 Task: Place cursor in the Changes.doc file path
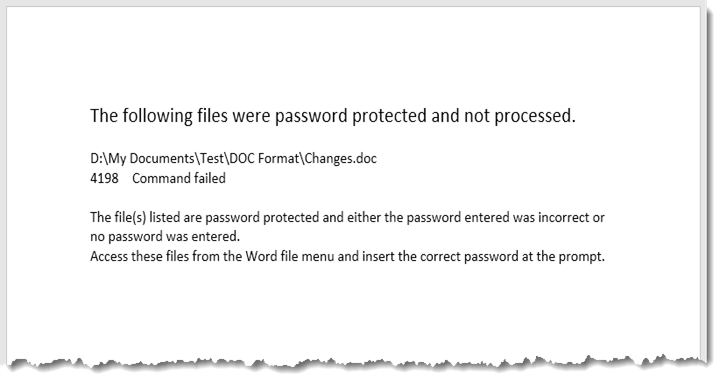tap(233, 159)
